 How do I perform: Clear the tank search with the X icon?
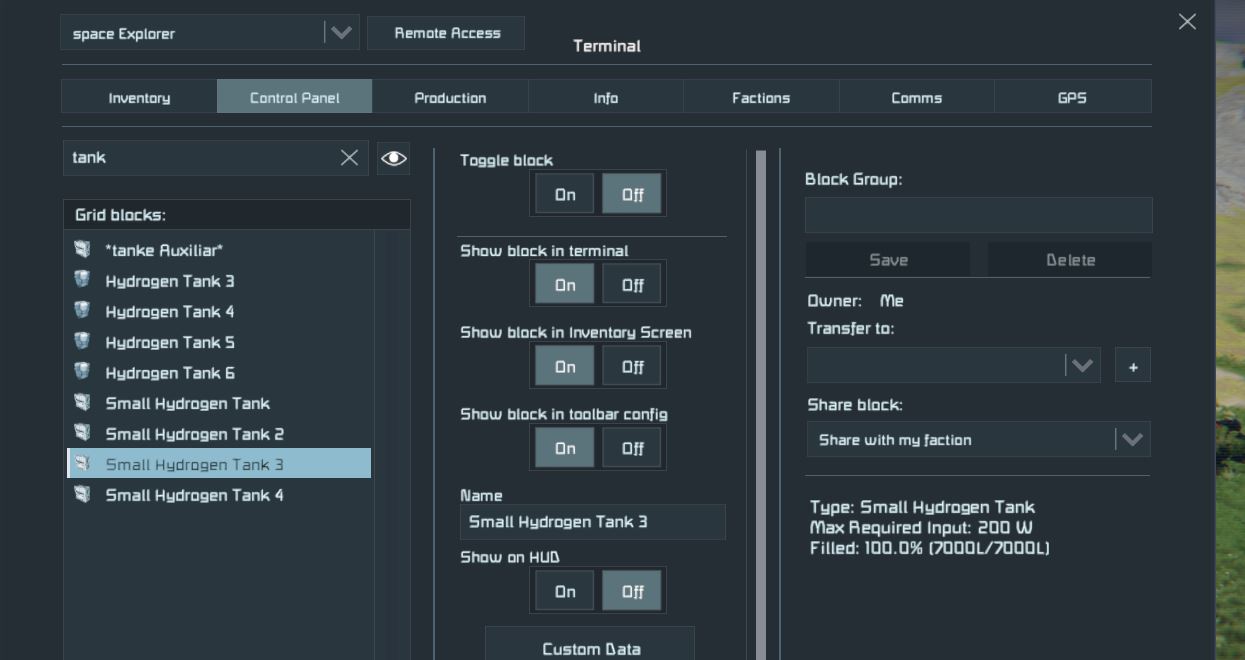[349, 158]
